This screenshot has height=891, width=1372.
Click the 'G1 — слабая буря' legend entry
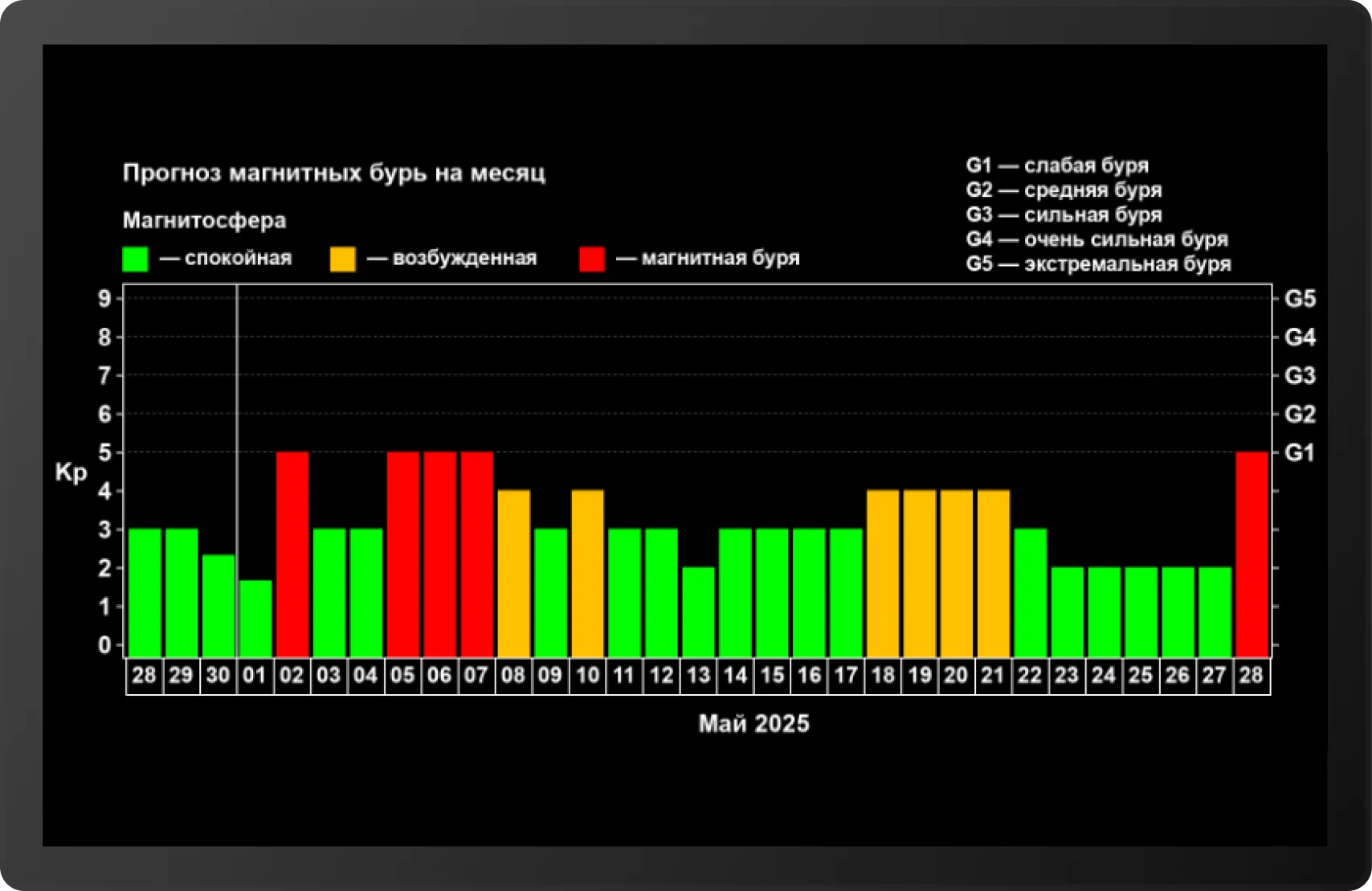(x=1056, y=166)
